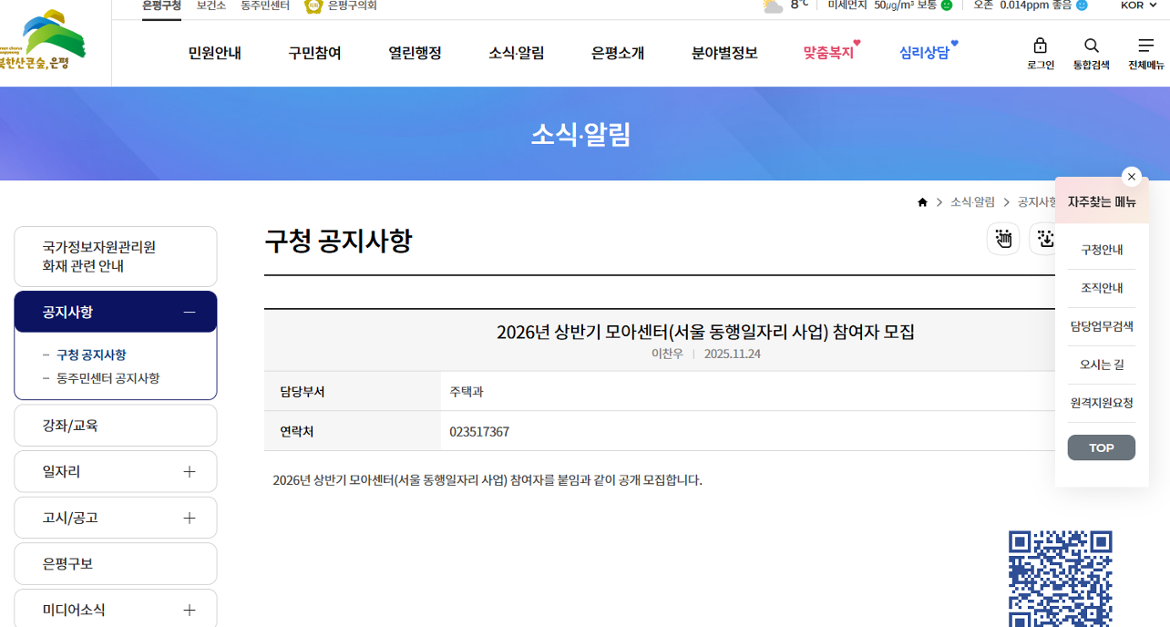Open the KOR language dropdown
The height and width of the screenshot is (627, 1170).
pyautogui.click(x=1135, y=5)
